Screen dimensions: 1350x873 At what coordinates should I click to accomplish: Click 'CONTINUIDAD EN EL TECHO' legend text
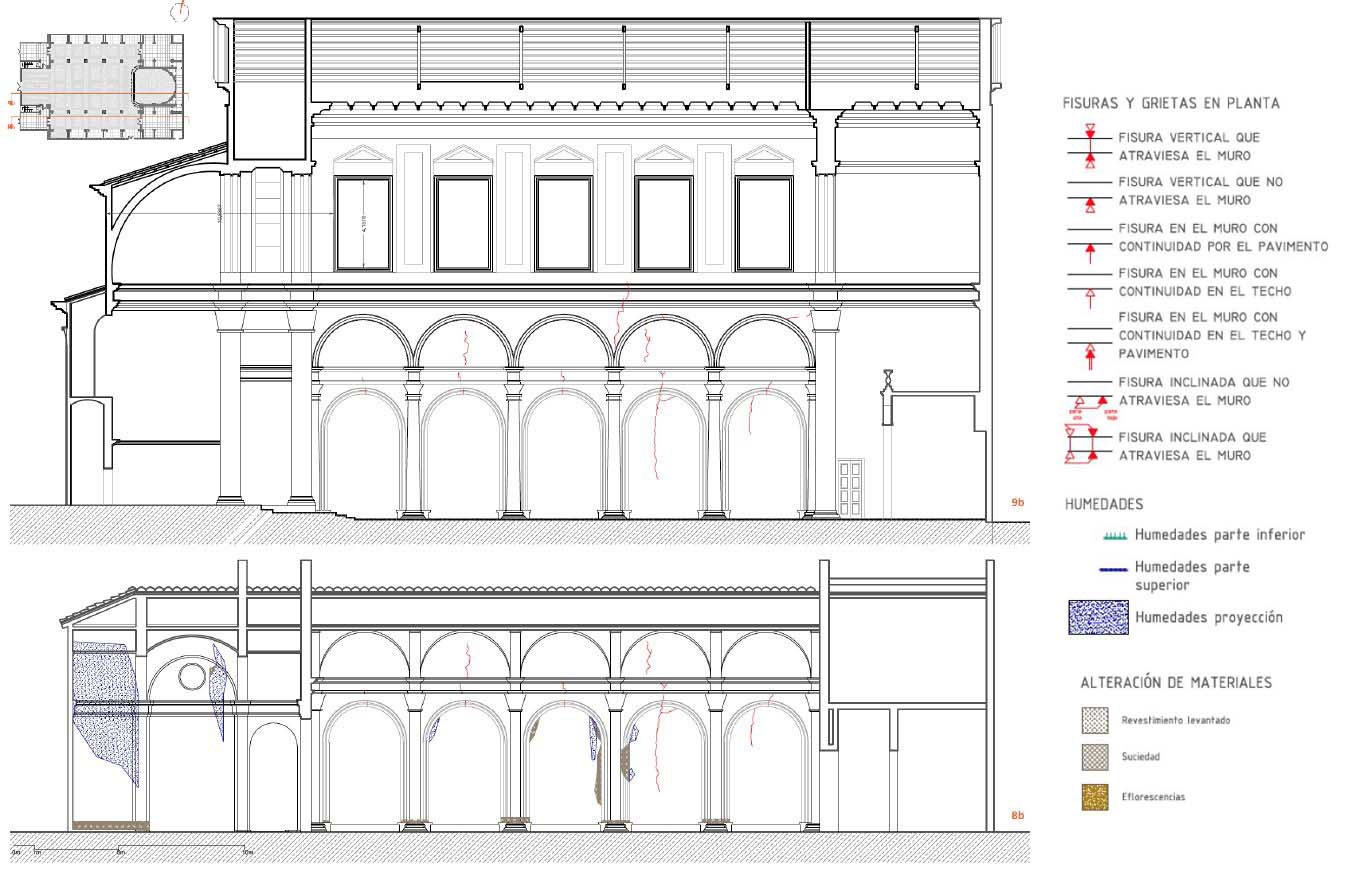1205,291
